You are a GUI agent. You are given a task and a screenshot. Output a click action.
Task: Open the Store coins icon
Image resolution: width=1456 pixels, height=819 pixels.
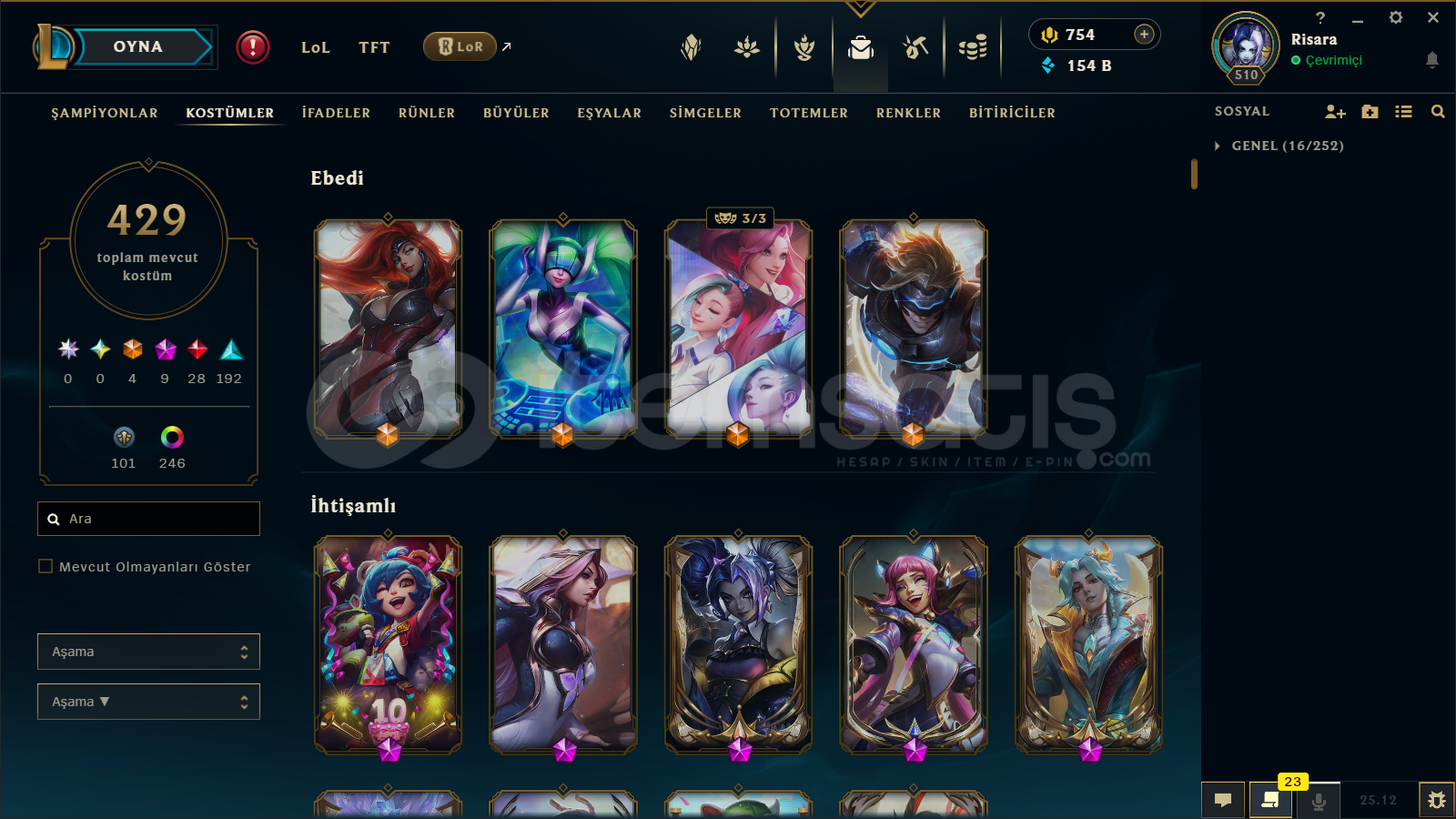[973, 47]
